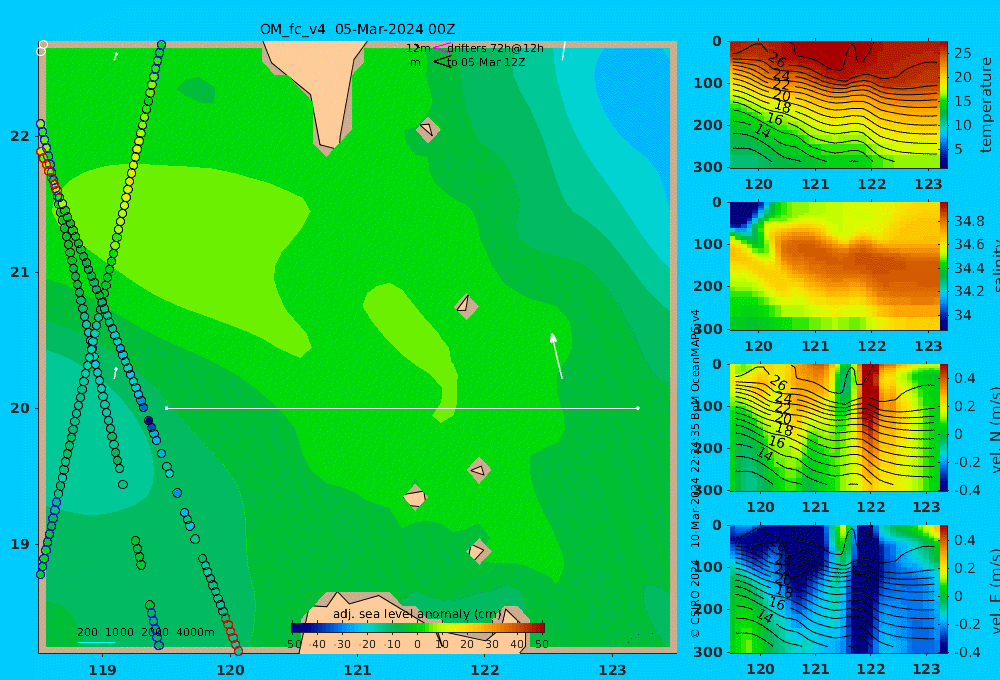Click the title 'OM_fc_v4 05-Mar-2024 00Z'
Screen dimensions: 1000x680
tap(358, 29)
